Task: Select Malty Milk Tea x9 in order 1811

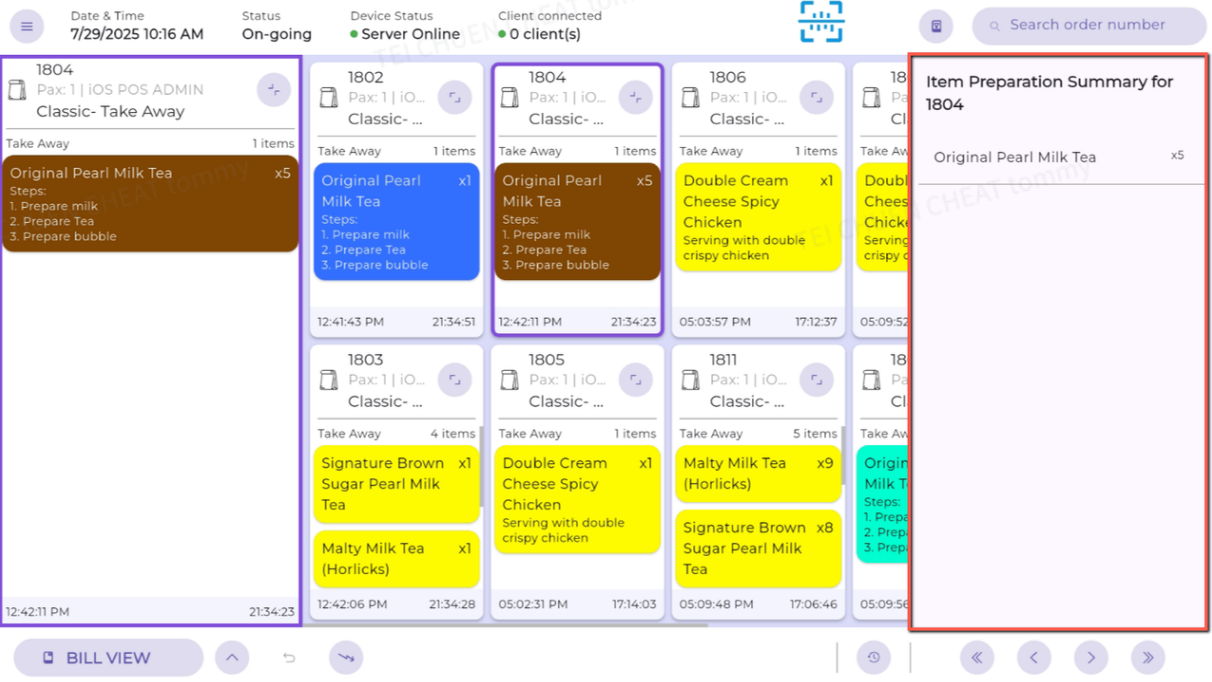Action: [758, 473]
